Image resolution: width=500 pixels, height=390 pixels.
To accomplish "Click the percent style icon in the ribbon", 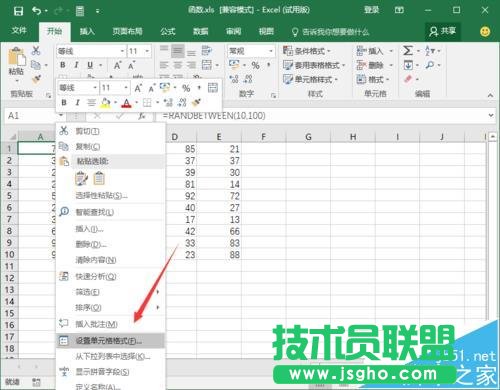I will point(255,65).
